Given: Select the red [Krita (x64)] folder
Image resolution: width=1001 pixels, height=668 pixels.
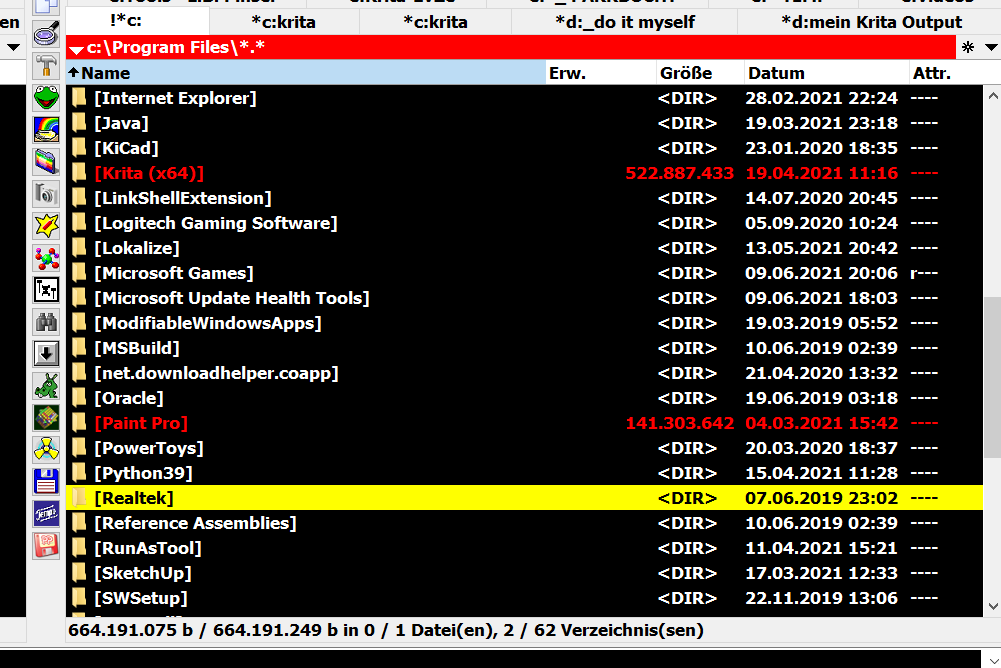Looking at the screenshot, I should click(x=524, y=172).
